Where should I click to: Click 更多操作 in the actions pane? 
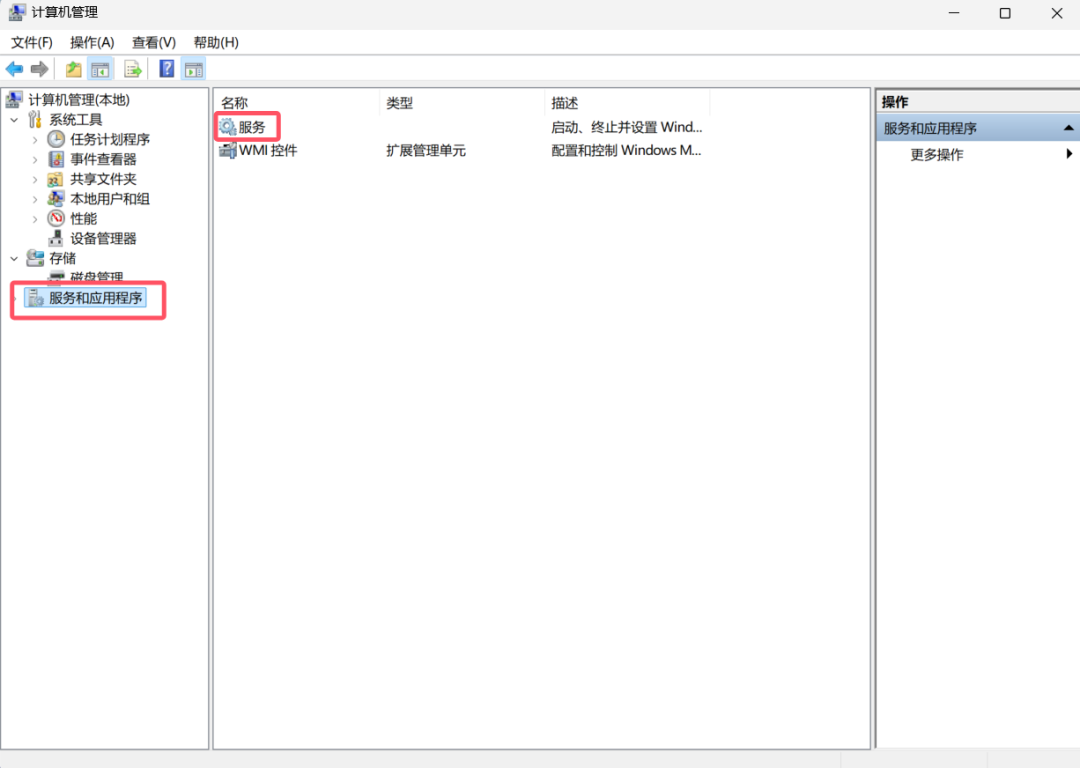pos(937,154)
